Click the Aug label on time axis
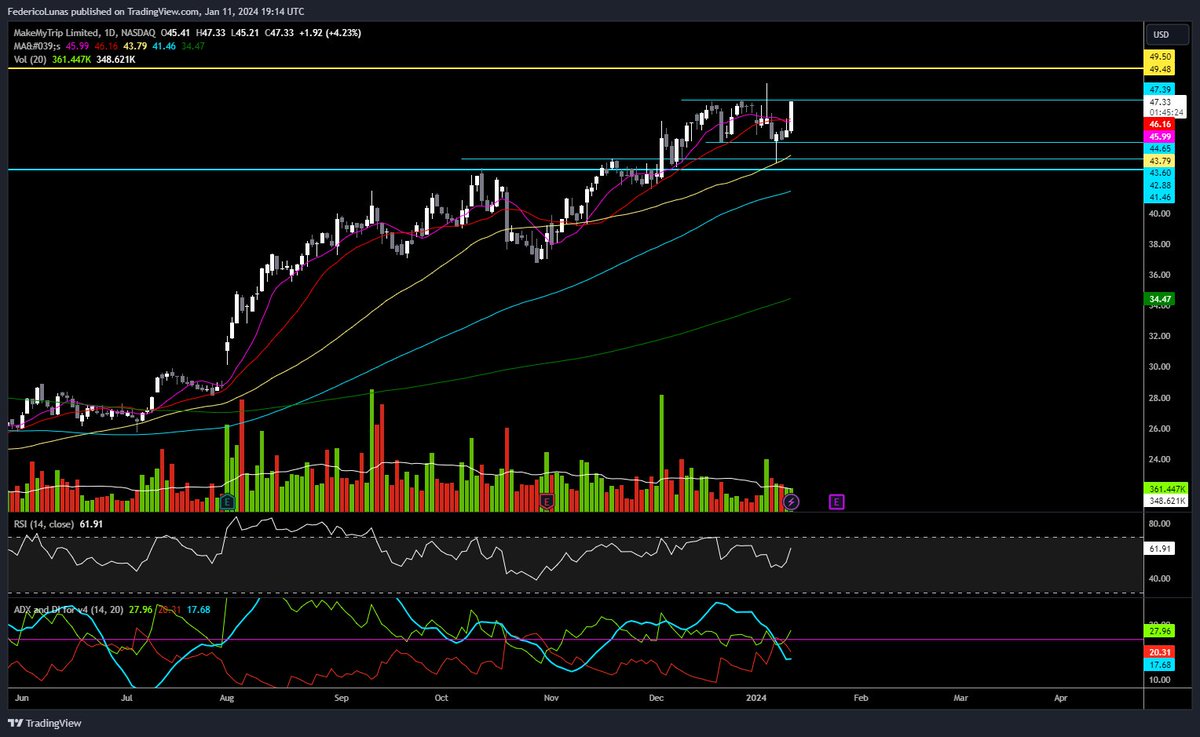 (x=227, y=699)
